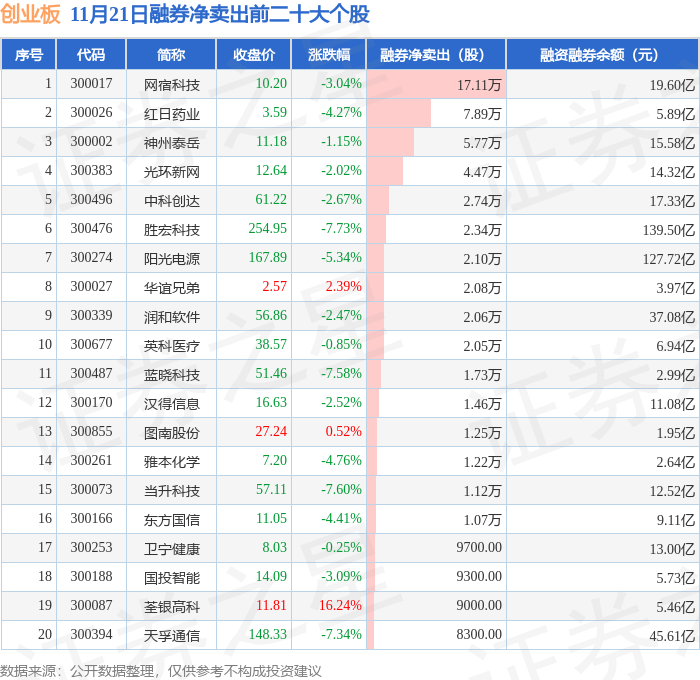
Task: Click the red closing price 27.24
Action: tap(271, 432)
